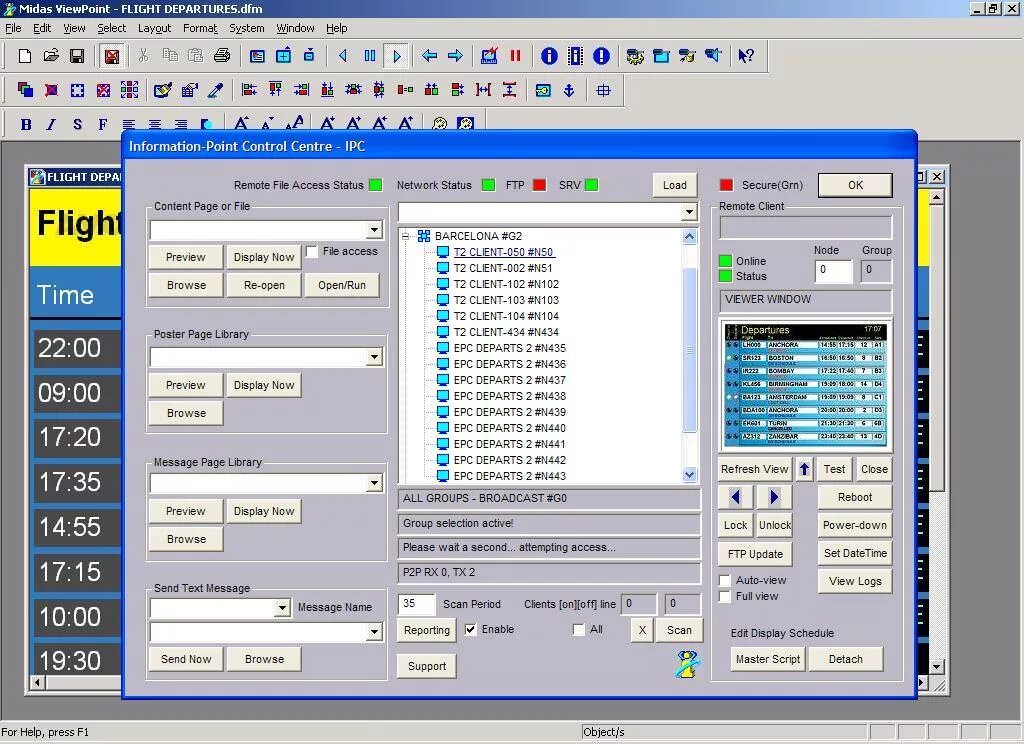Click the Departures viewer window thumbnail
Viewport: 1024px width, 744px height.
(805, 385)
